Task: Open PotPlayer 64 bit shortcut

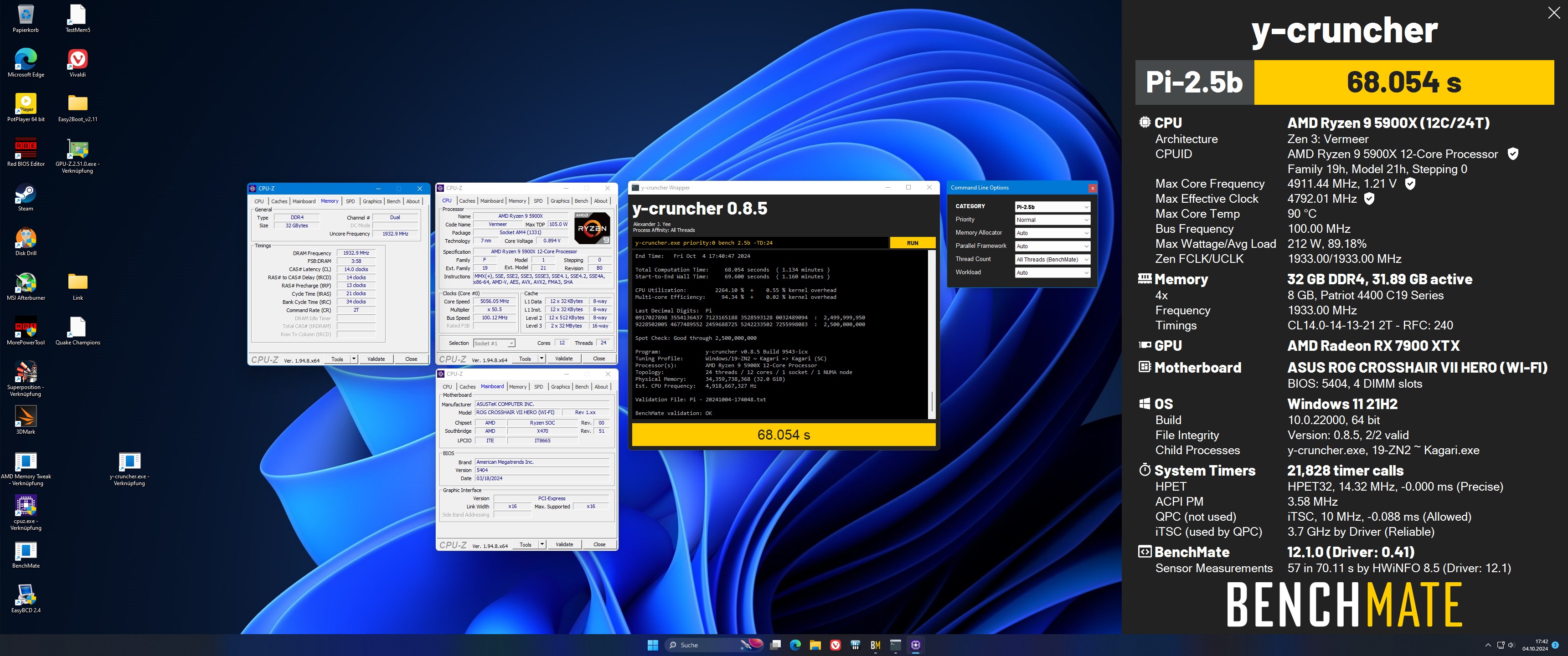Action: click(x=26, y=108)
